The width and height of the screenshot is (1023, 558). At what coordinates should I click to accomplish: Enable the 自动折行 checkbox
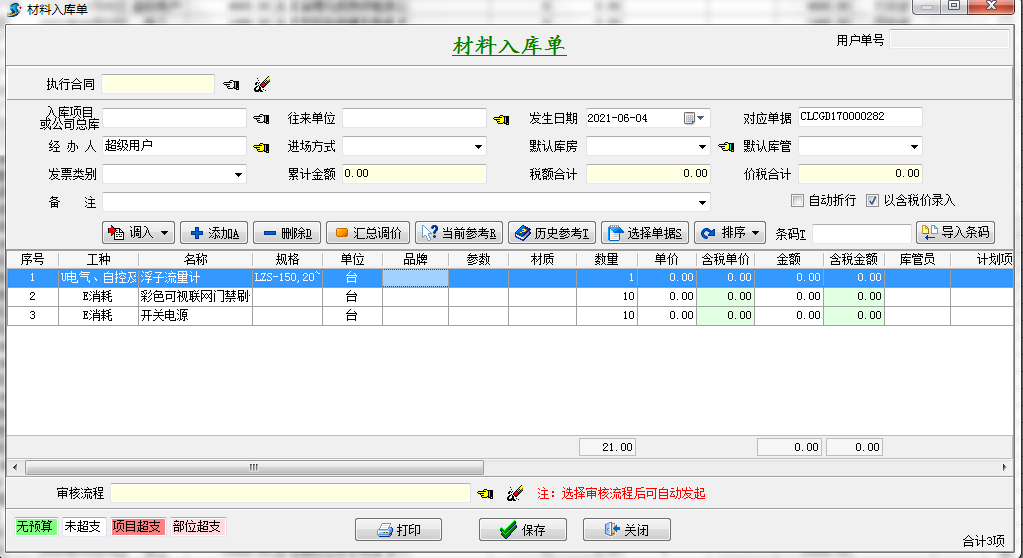tap(798, 200)
